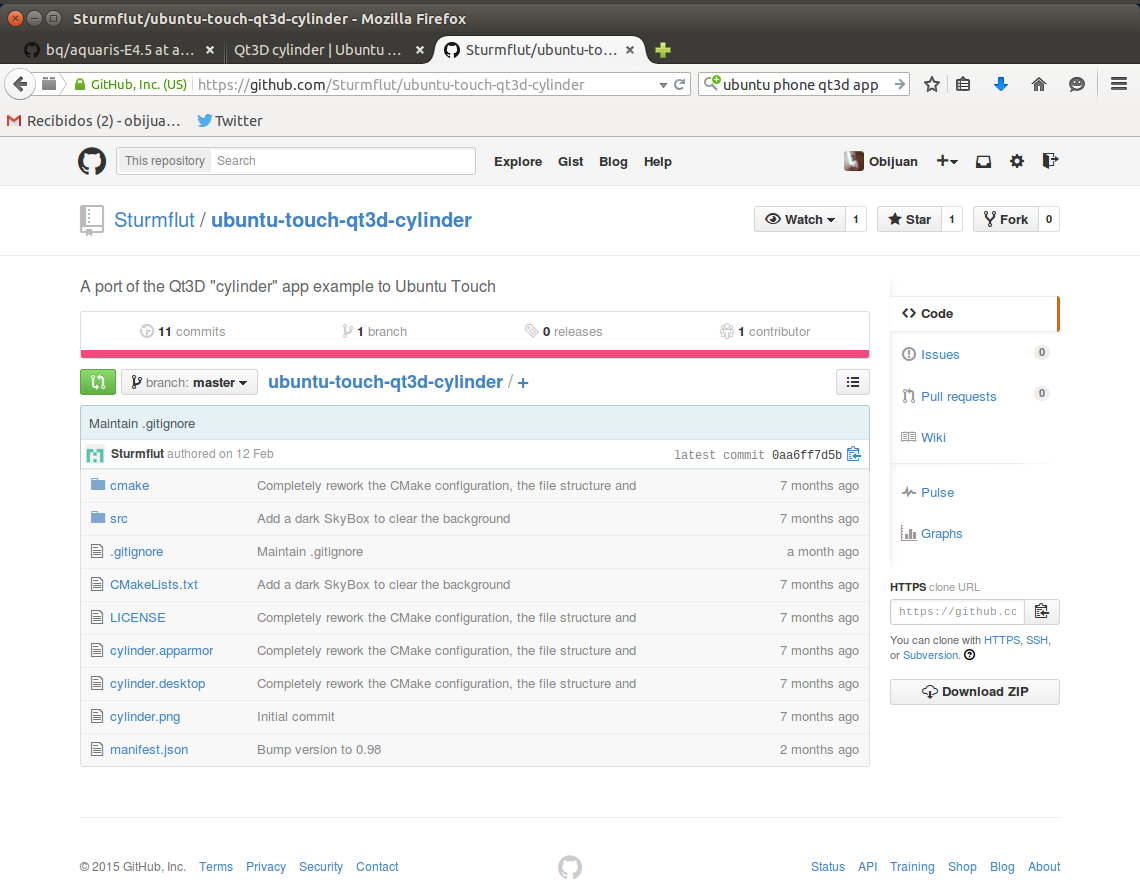This screenshot has height=889, width=1140.
Task: Open the branch: master dropdown
Action: point(189,382)
